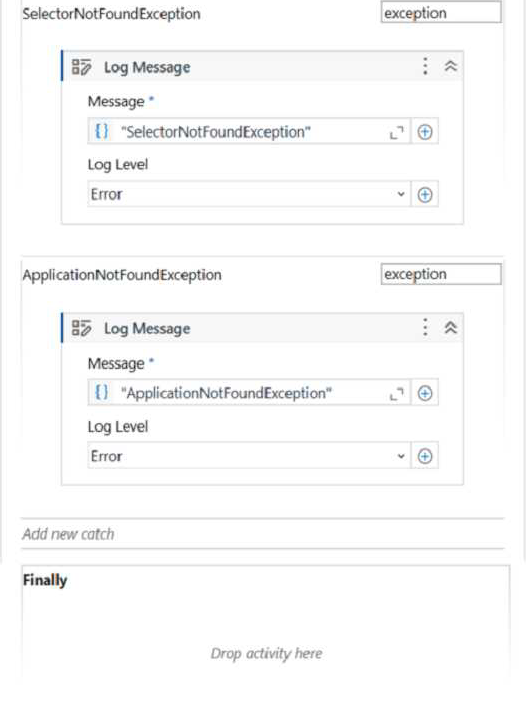526x705 pixels.
Task: Expand editor for "ApplicationNotFoundException" message field
Action: [397, 393]
